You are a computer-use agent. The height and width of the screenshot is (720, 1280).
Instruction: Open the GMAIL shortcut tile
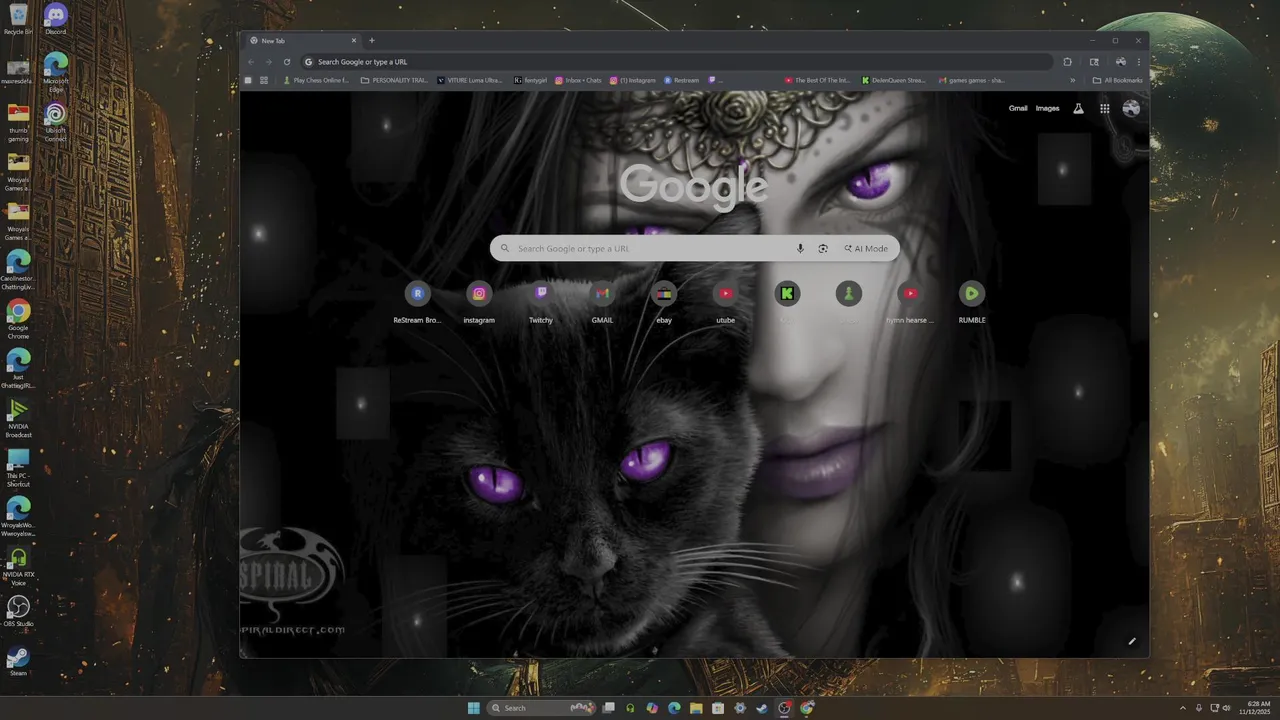tap(602, 303)
